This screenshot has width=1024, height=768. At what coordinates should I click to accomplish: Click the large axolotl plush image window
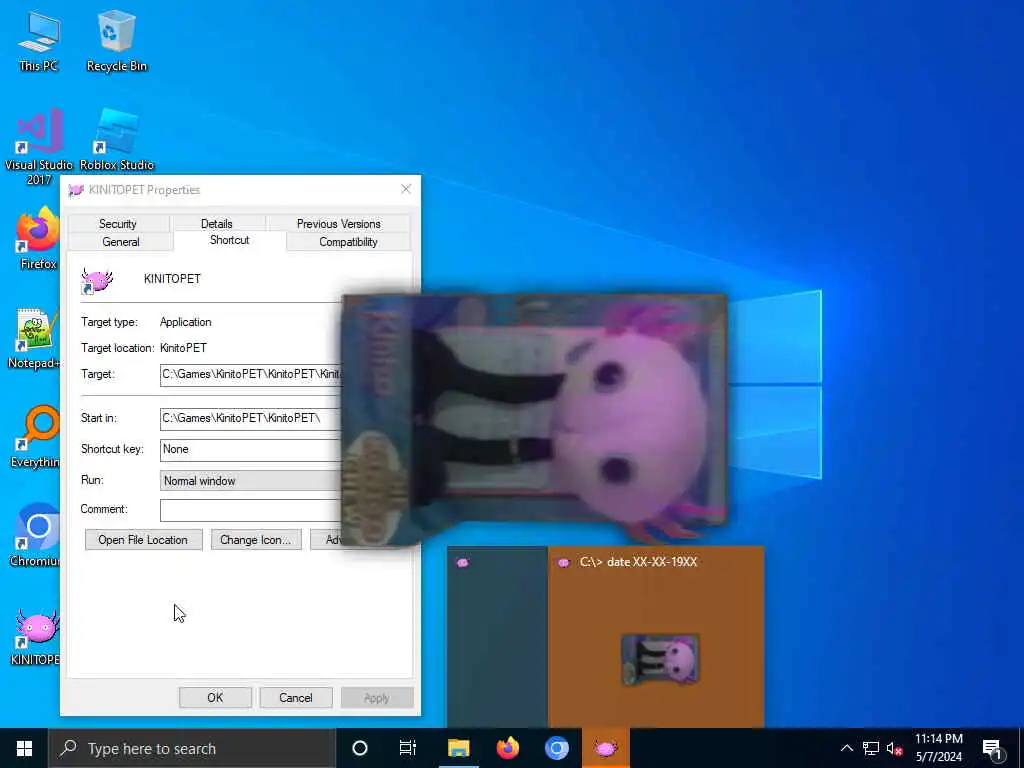[x=534, y=419]
